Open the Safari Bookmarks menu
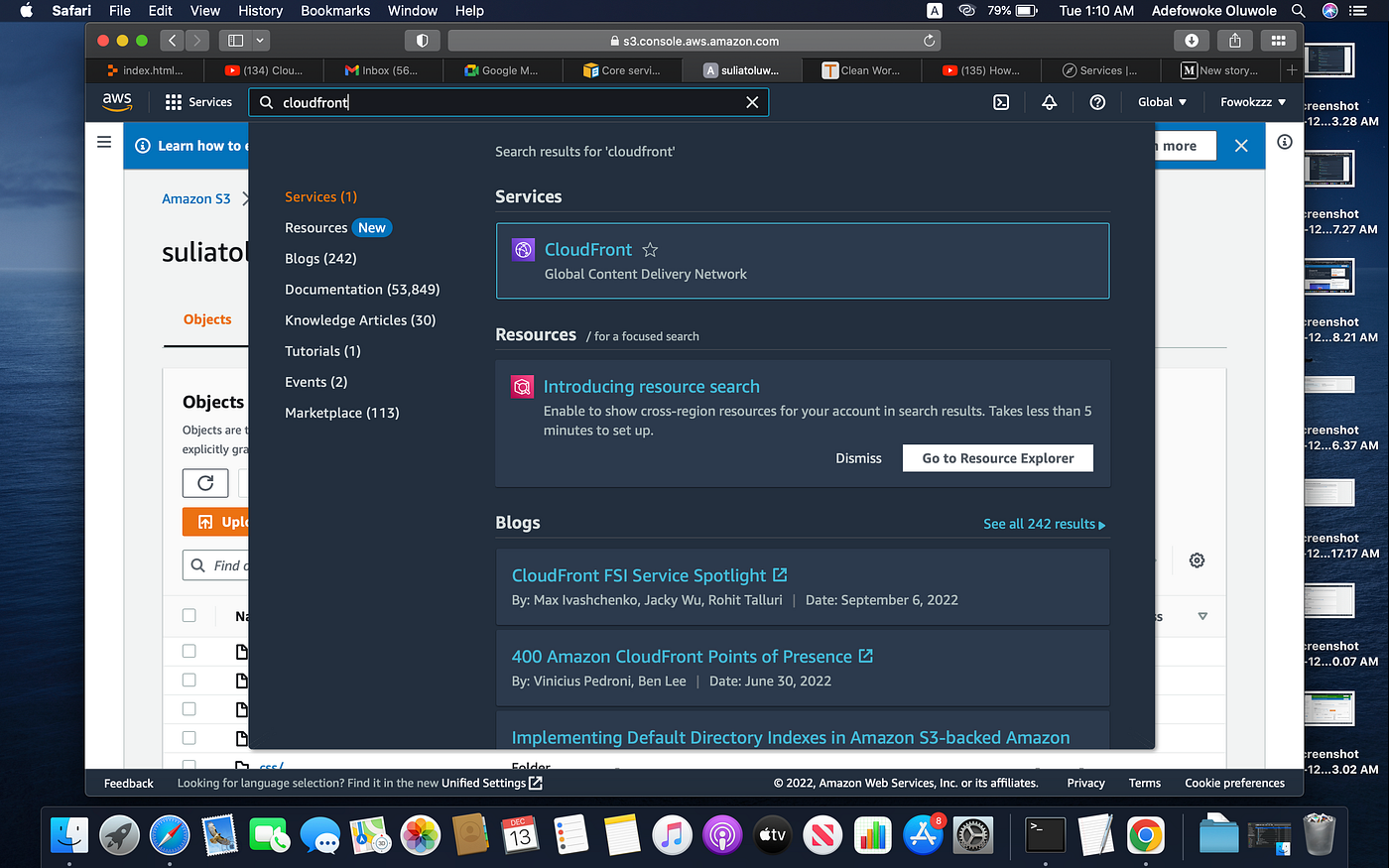The image size is (1389, 868). click(x=335, y=11)
